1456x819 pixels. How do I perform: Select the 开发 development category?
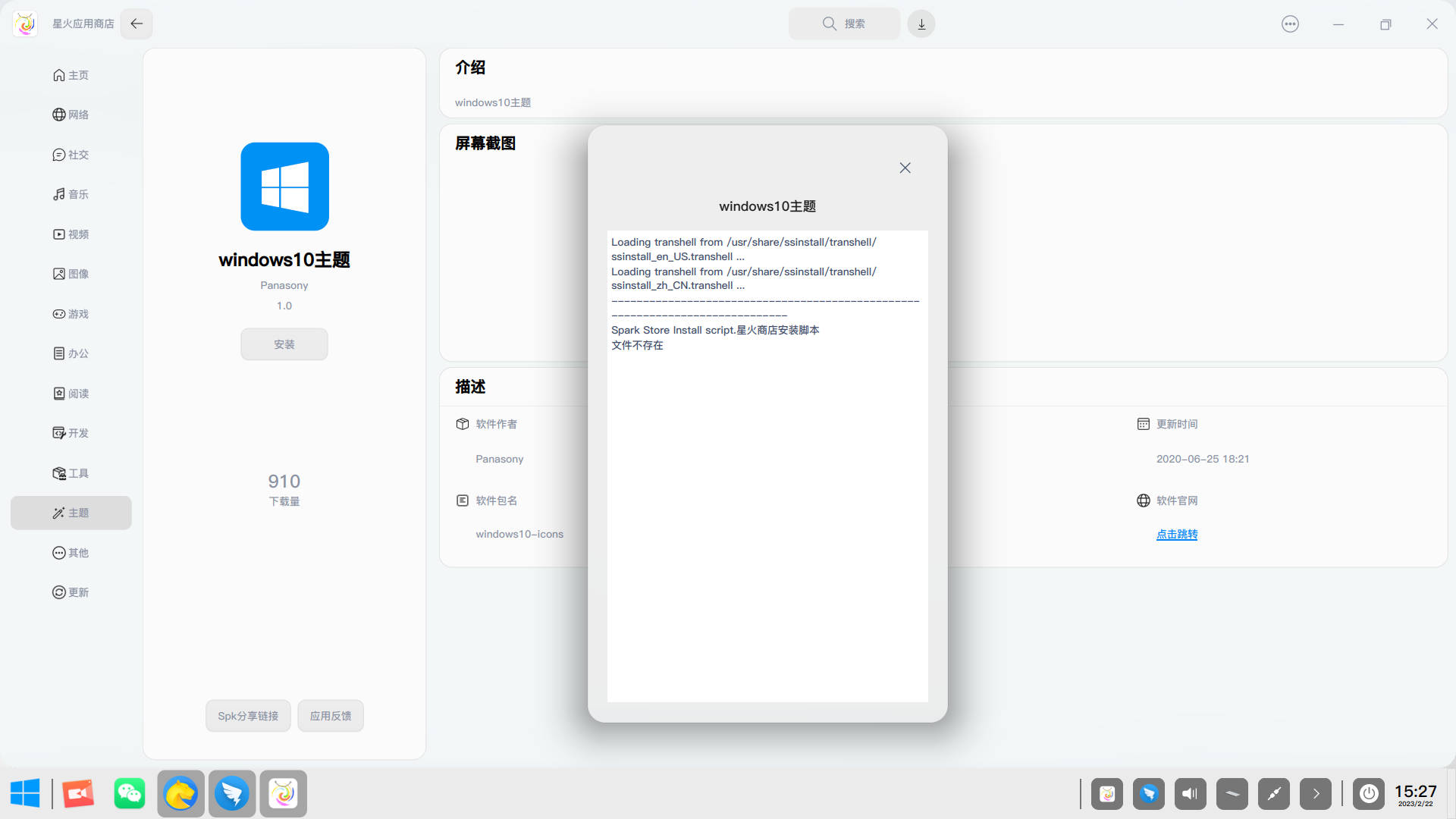click(x=71, y=433)
